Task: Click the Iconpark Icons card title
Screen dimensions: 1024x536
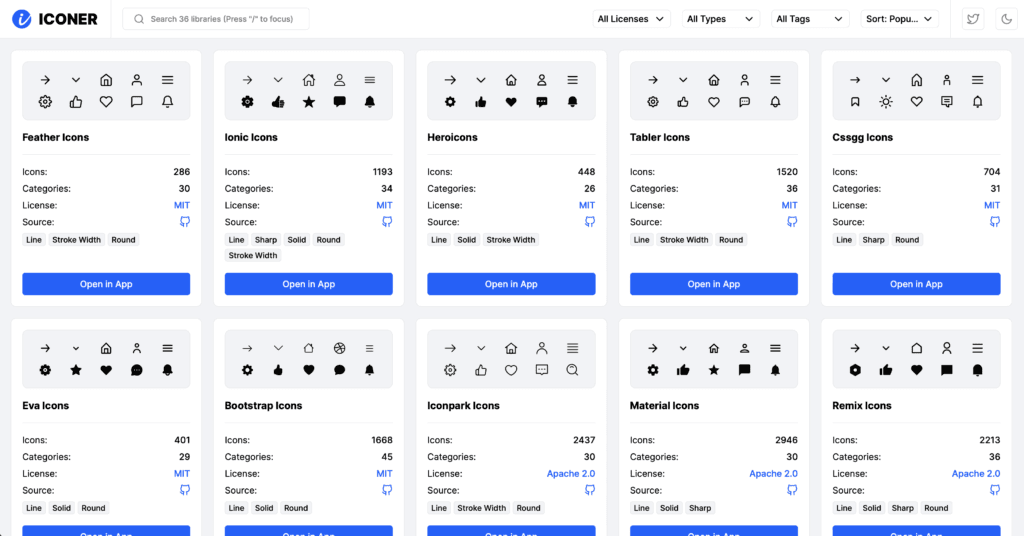Action: tap(463, 405)
